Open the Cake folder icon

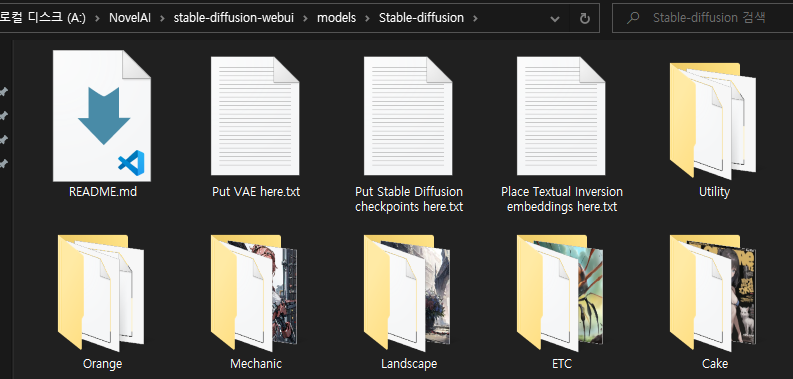713,292
